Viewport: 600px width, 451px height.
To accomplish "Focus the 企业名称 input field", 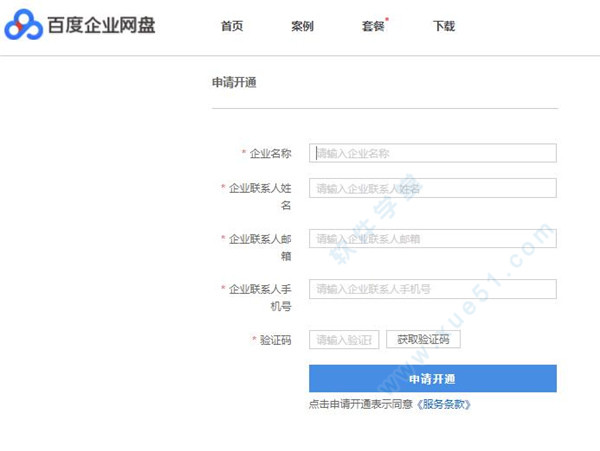I will click(433, 153).
